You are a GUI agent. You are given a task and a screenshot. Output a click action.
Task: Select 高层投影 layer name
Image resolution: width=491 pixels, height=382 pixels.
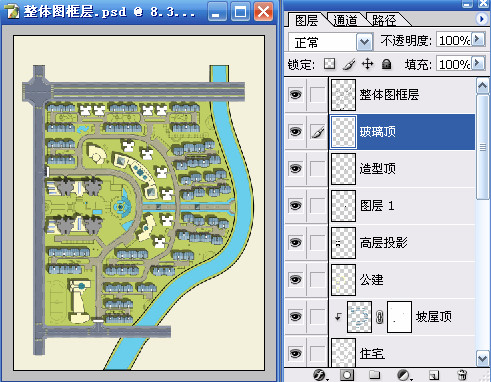coord(383,243)
